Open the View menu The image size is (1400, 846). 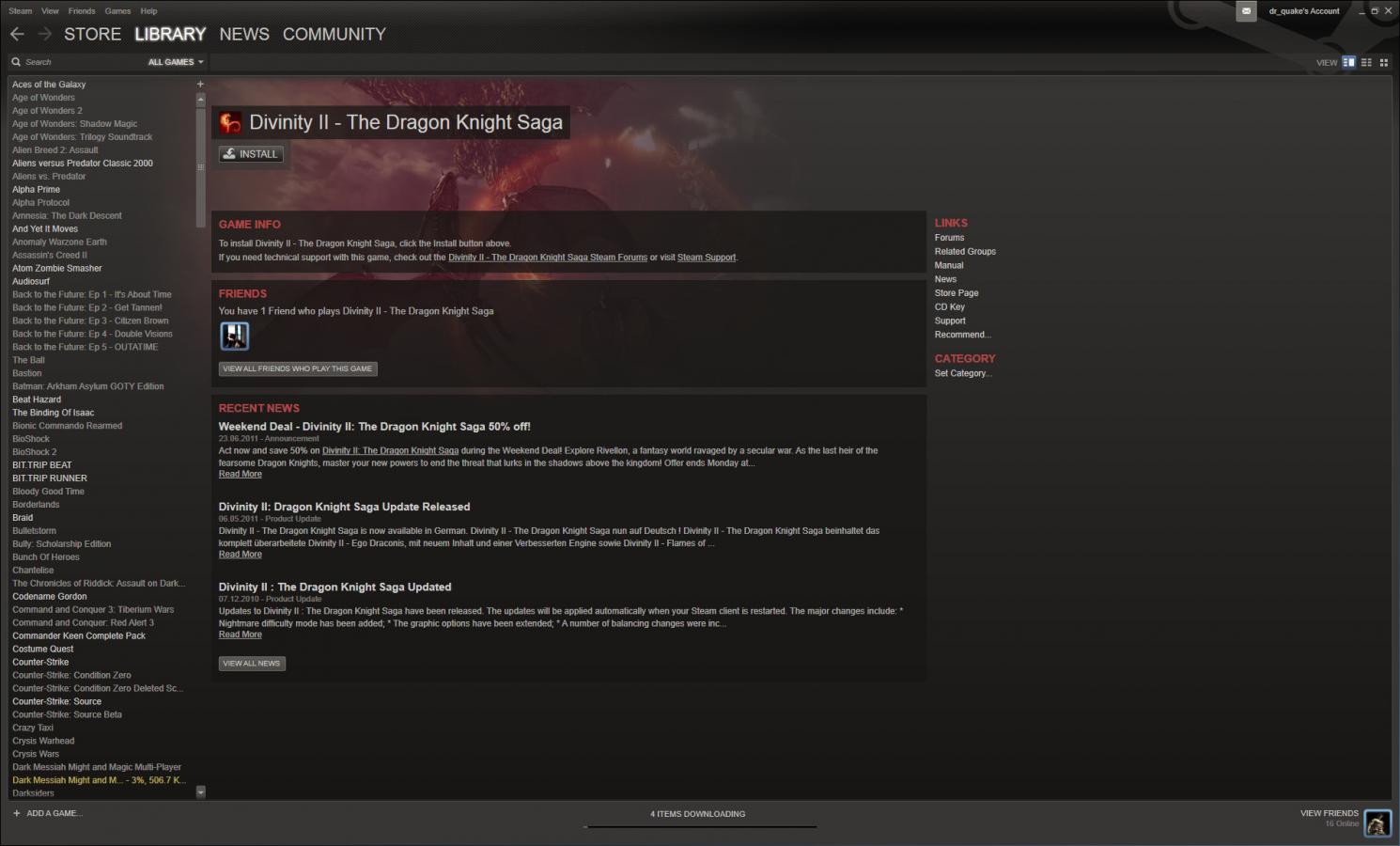(x=51, y=11)
